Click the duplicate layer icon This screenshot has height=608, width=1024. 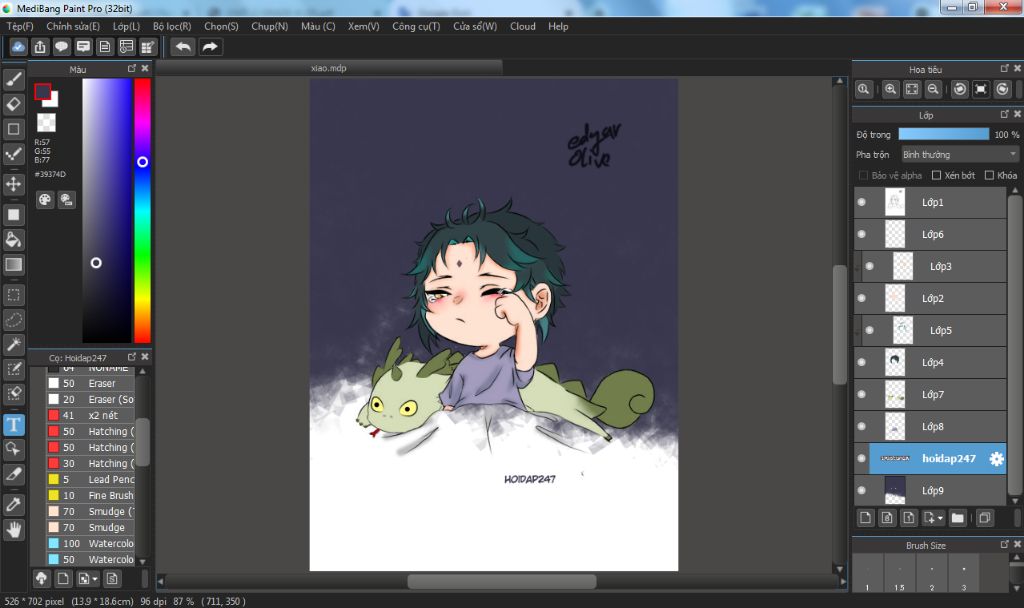click(985, 518)
